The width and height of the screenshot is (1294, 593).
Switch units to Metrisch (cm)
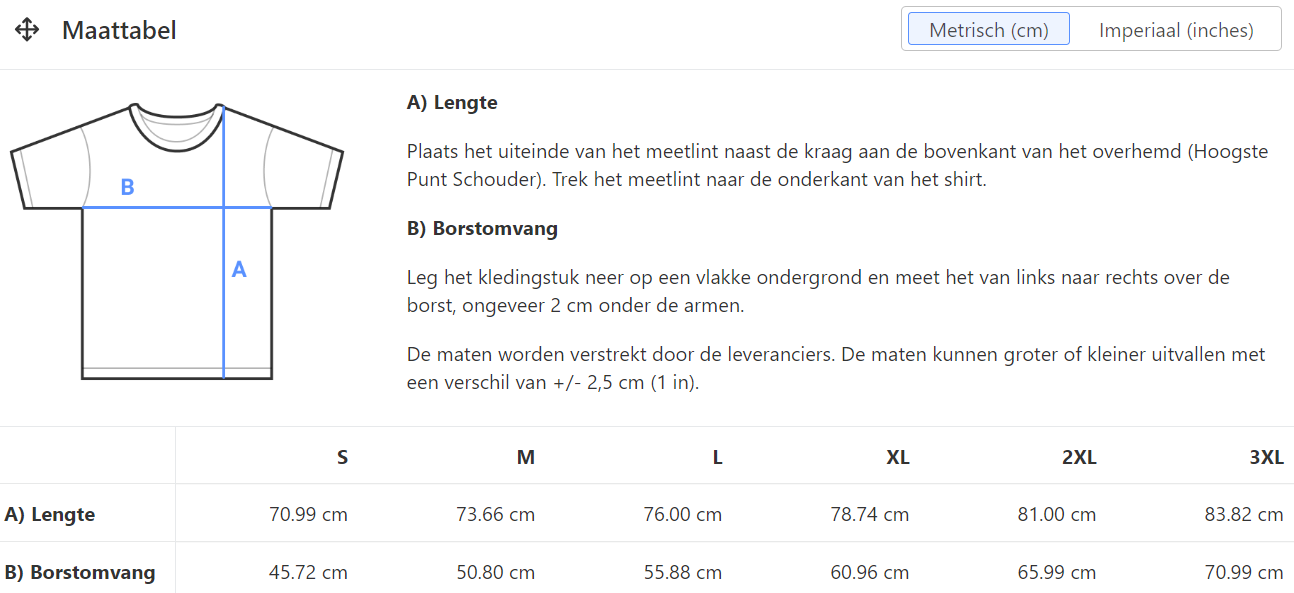click(988, 30)
